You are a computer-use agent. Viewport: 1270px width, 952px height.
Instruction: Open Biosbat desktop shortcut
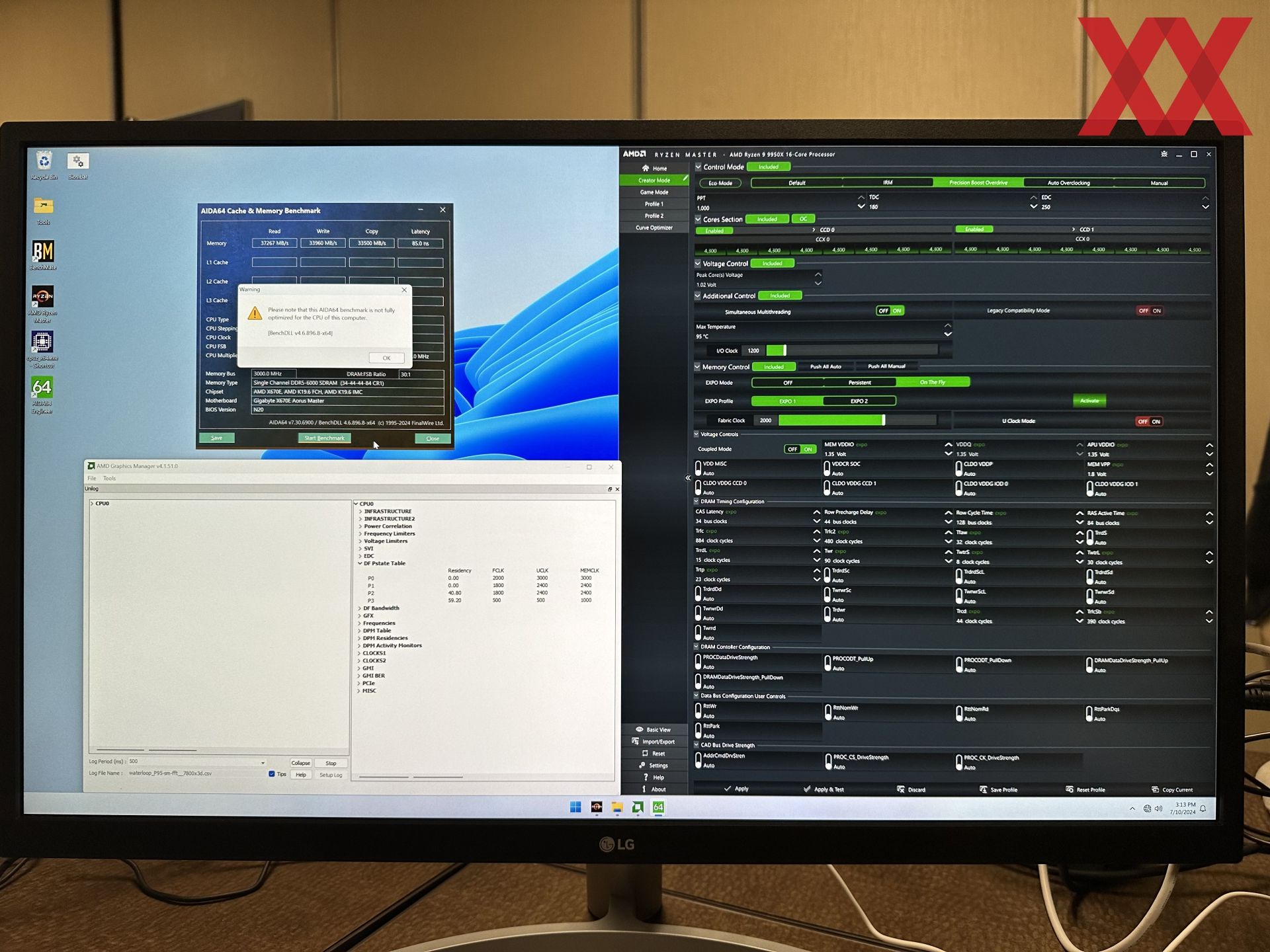[78, 165]
